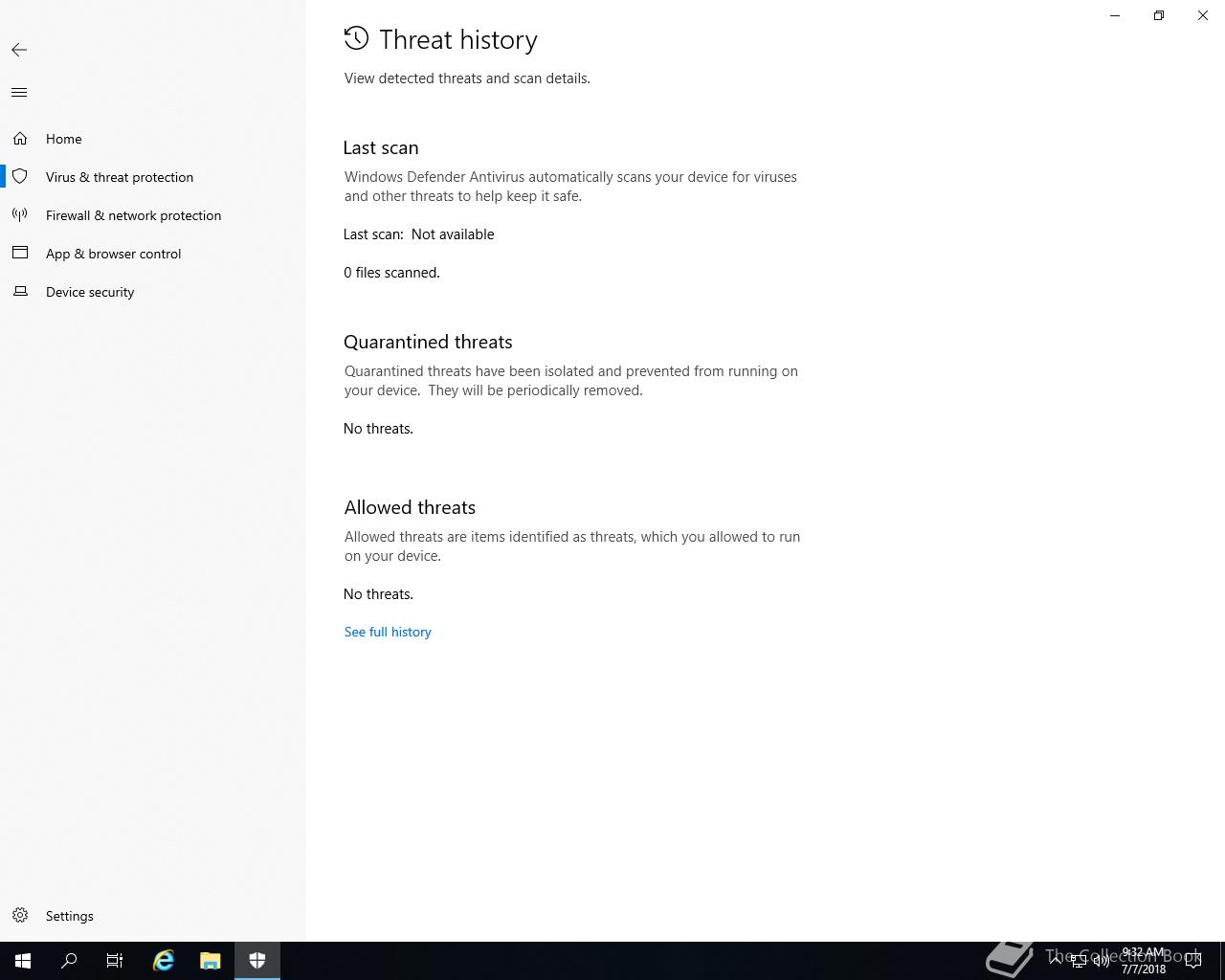Open the Action Center notifications icon

(x=1193, y=961)
